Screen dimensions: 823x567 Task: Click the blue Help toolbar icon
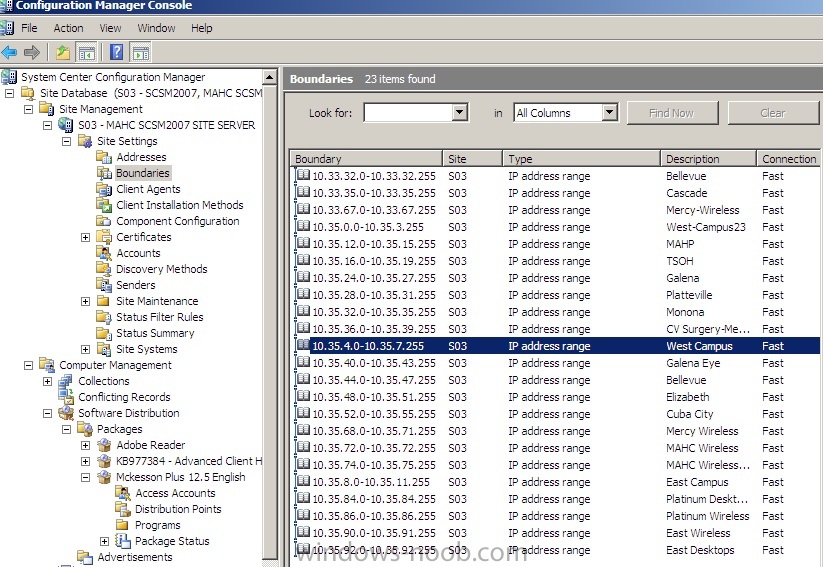pos(117,52)
